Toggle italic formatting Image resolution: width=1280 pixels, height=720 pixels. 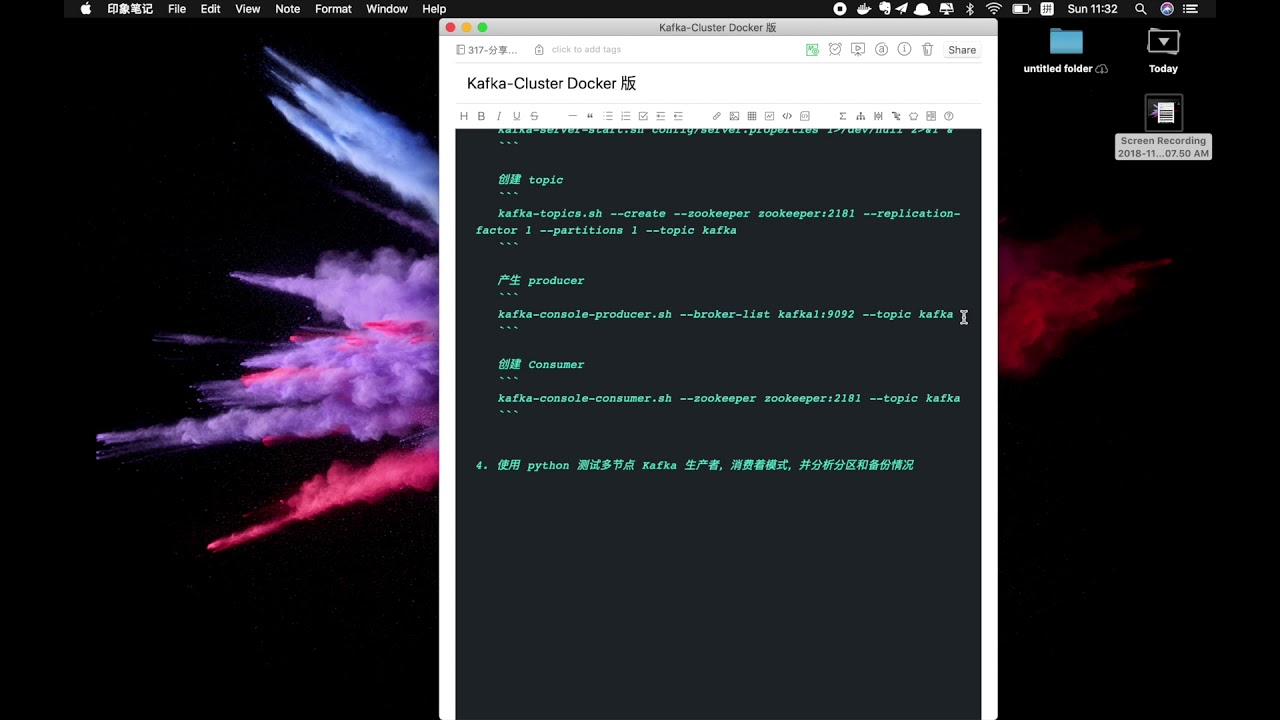click(x=499, y=116)
